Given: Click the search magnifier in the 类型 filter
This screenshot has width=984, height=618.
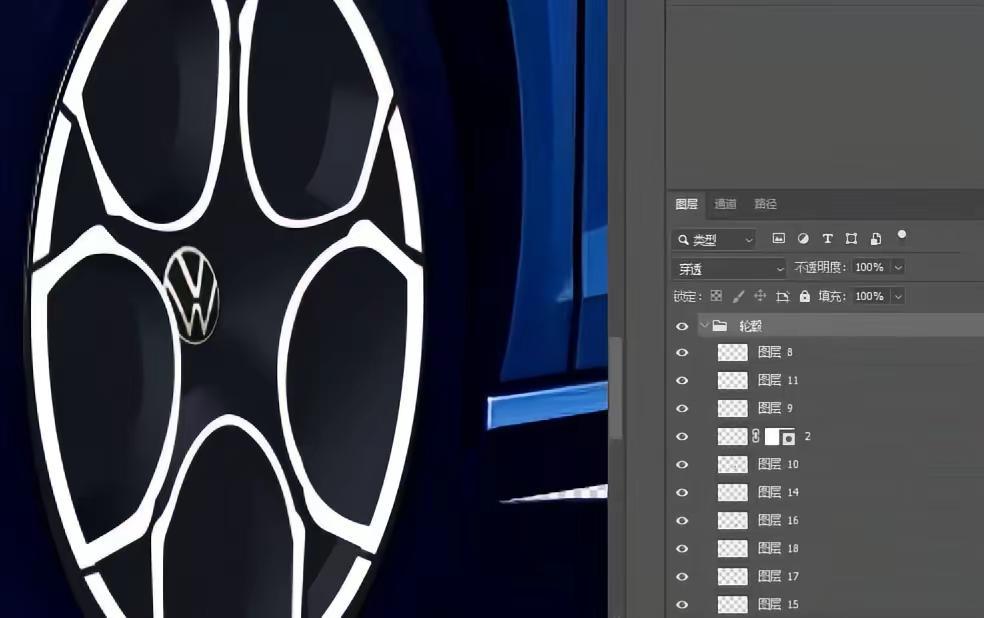Looking at the screenshot, I should pos(683,240).
